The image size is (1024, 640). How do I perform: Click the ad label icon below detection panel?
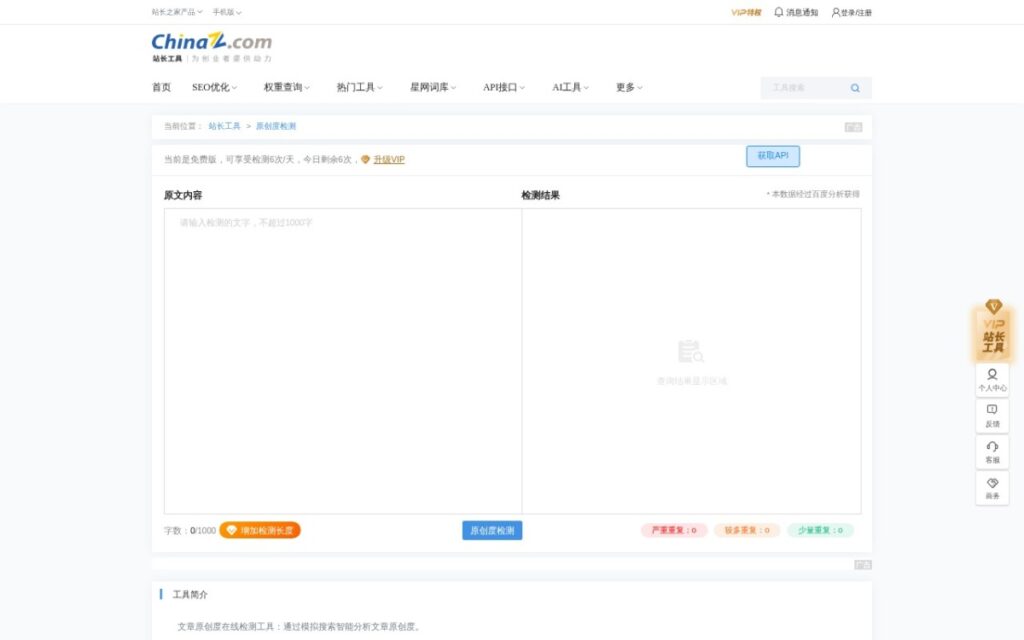[x=863, y=565]
